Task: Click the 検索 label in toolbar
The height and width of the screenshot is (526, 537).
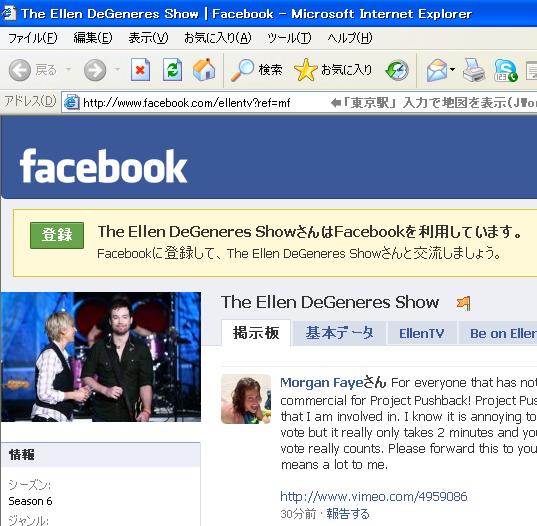Action: [x=270, y=70]
